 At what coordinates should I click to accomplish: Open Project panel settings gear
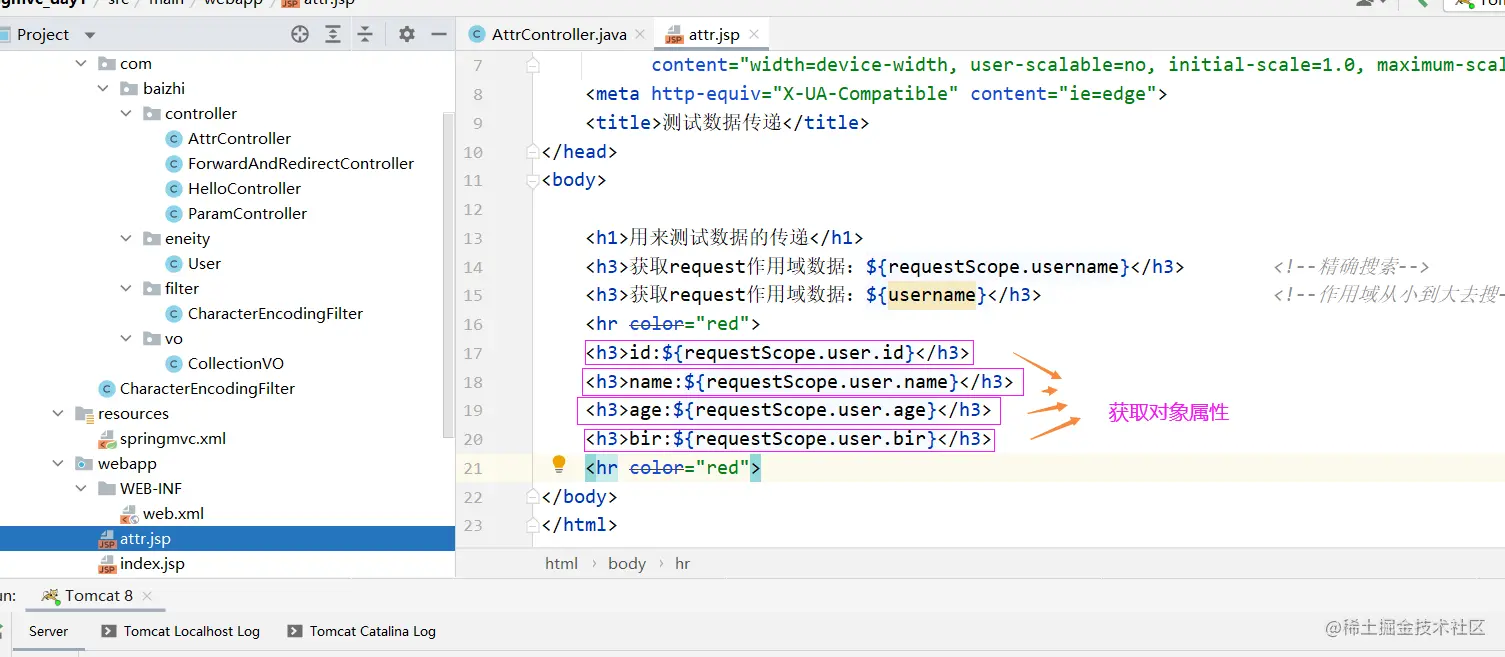coord(406,34)
